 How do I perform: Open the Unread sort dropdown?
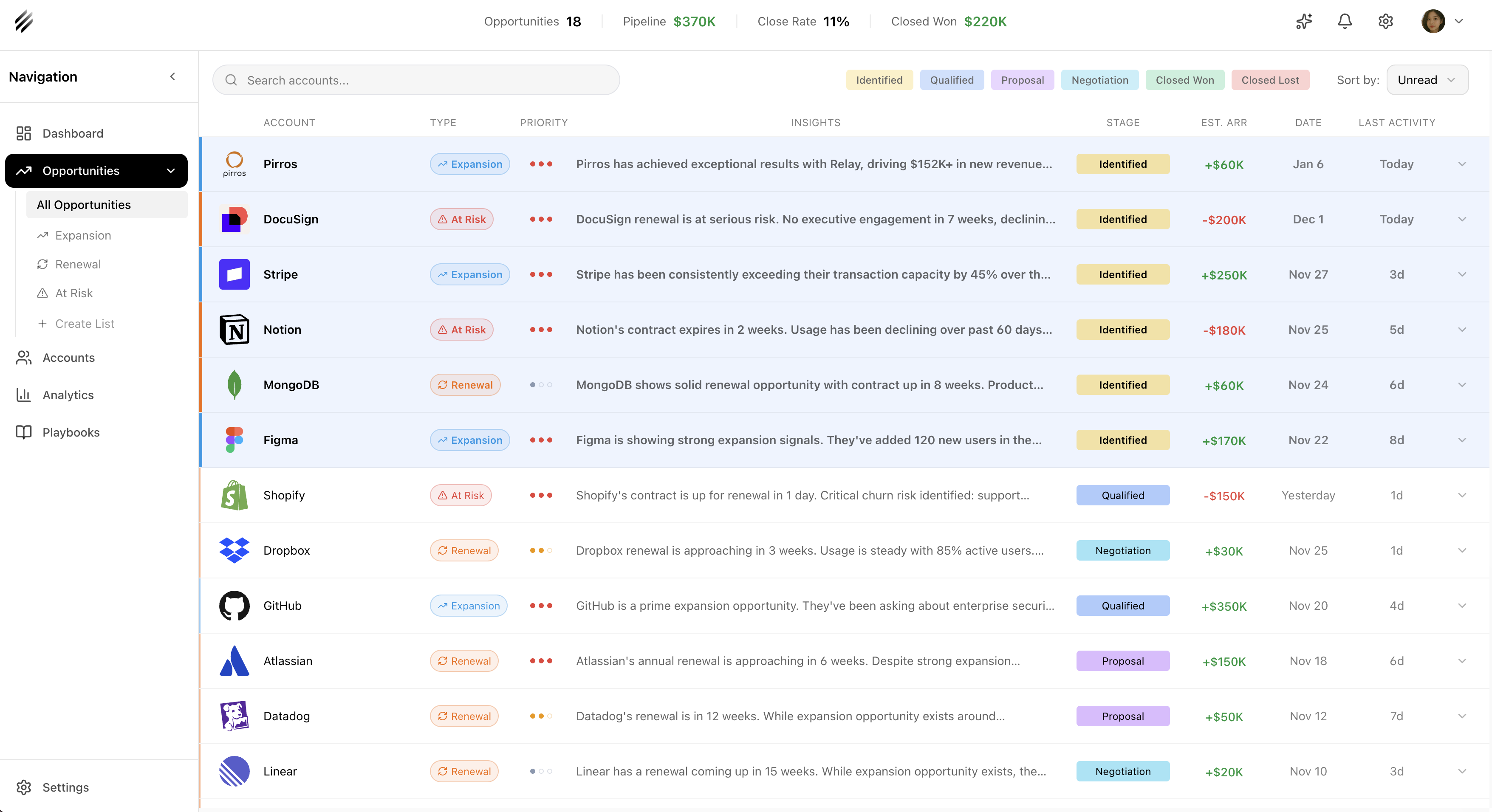point(1427,80)
